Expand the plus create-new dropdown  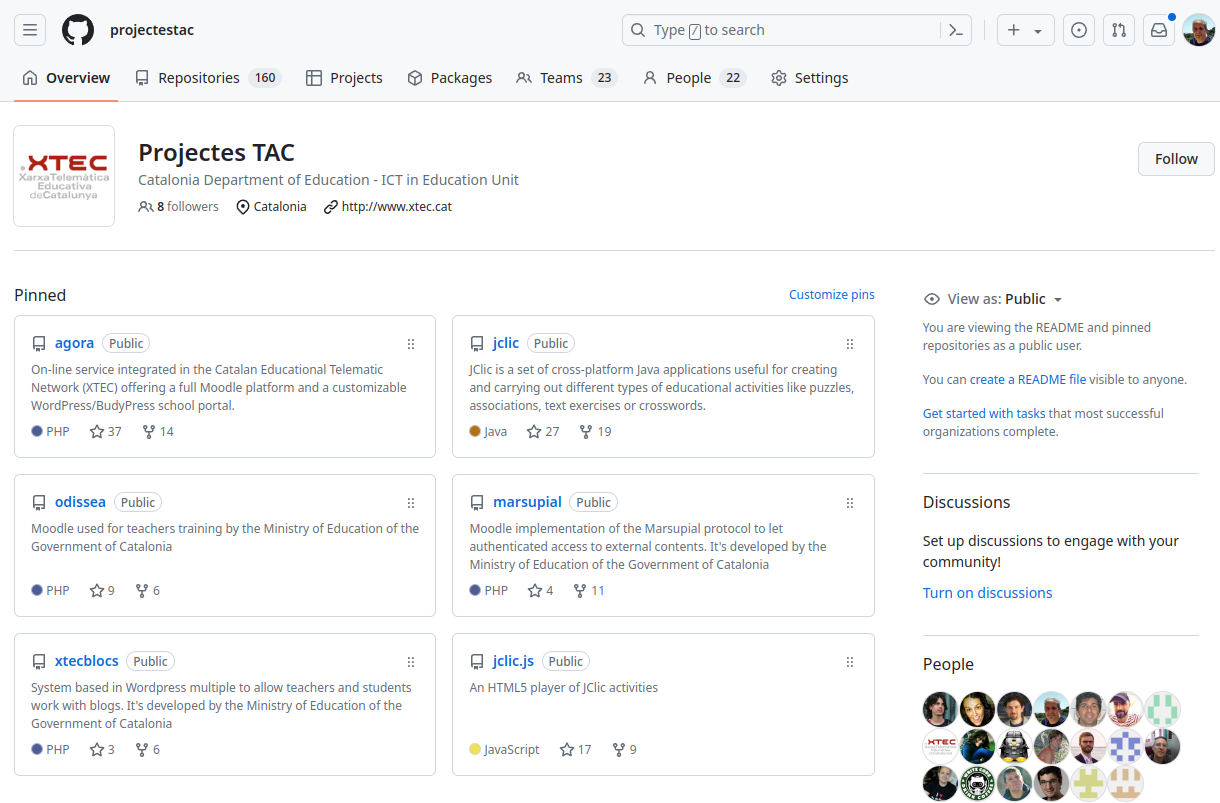1026,30
